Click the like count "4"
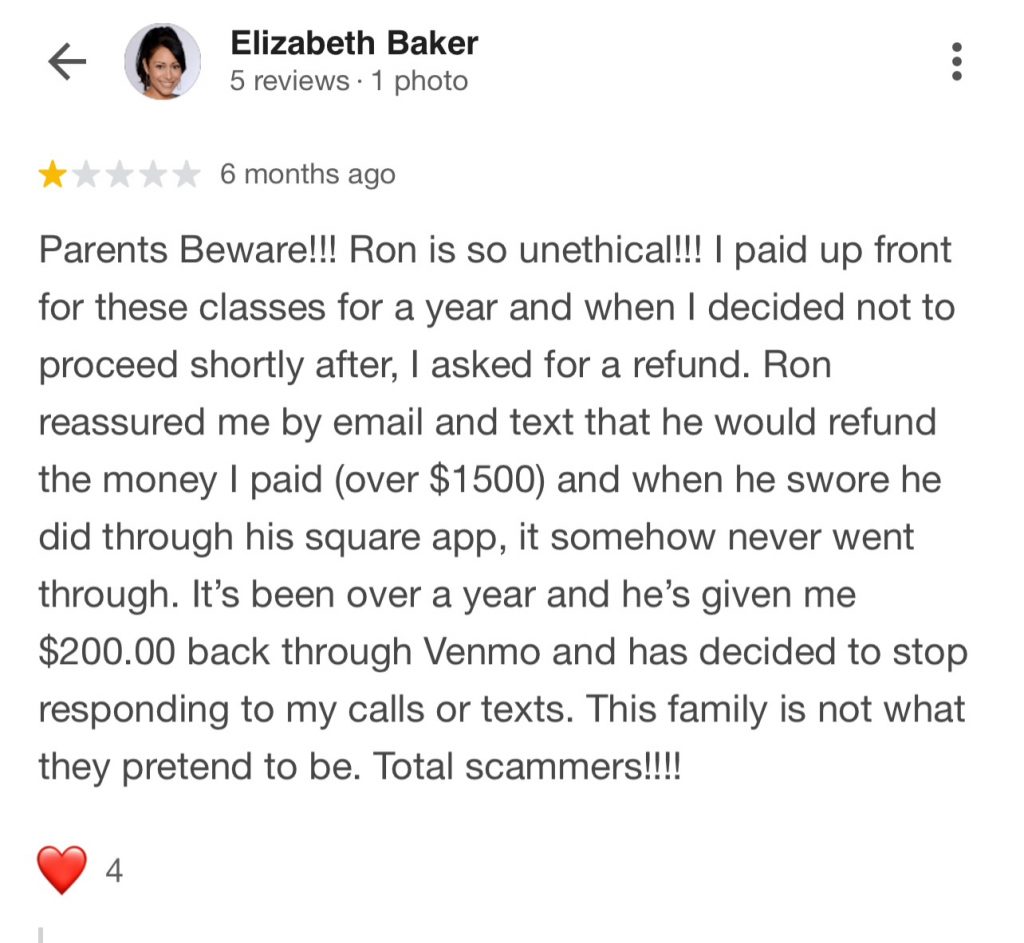This screenshot has height=943, width=1024. [114, 872]
